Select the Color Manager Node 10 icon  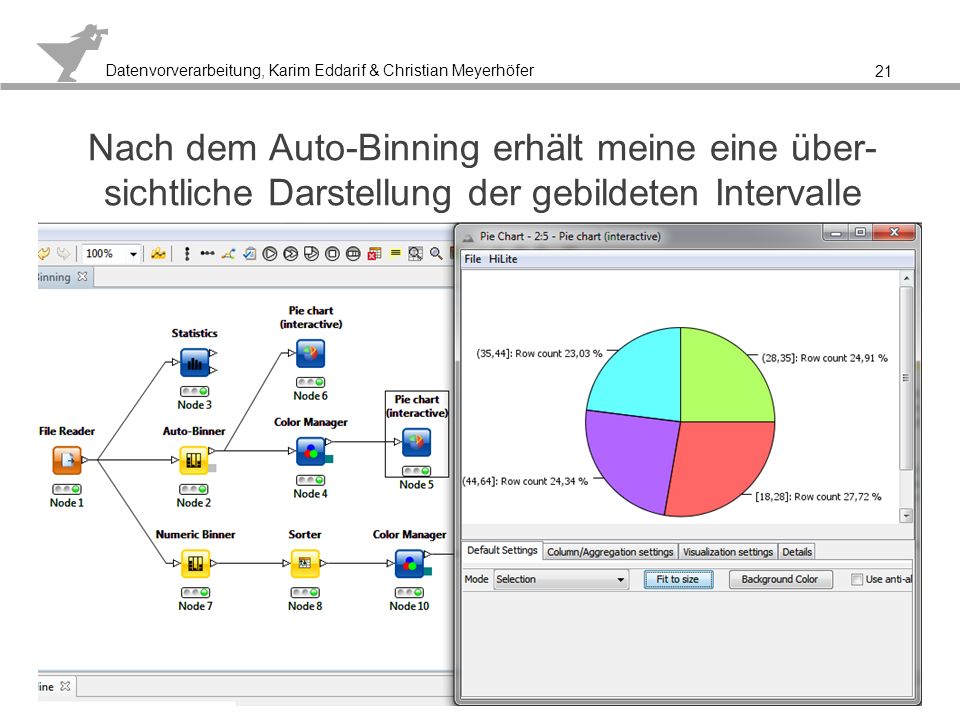tap(410, 563)
